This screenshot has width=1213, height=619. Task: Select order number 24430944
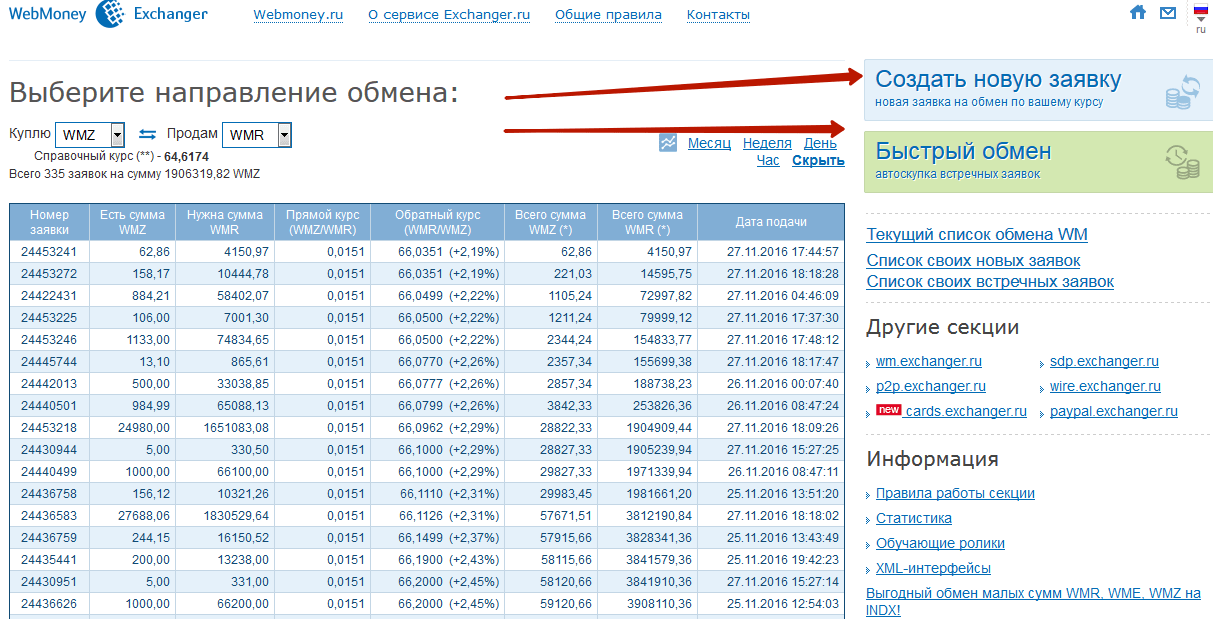49,450
